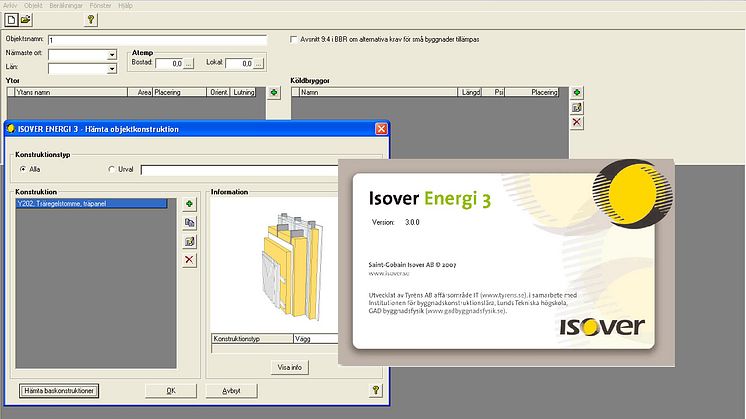Click the Visa info button
This screenshot has width=746, height=419.
pos(290,367)
